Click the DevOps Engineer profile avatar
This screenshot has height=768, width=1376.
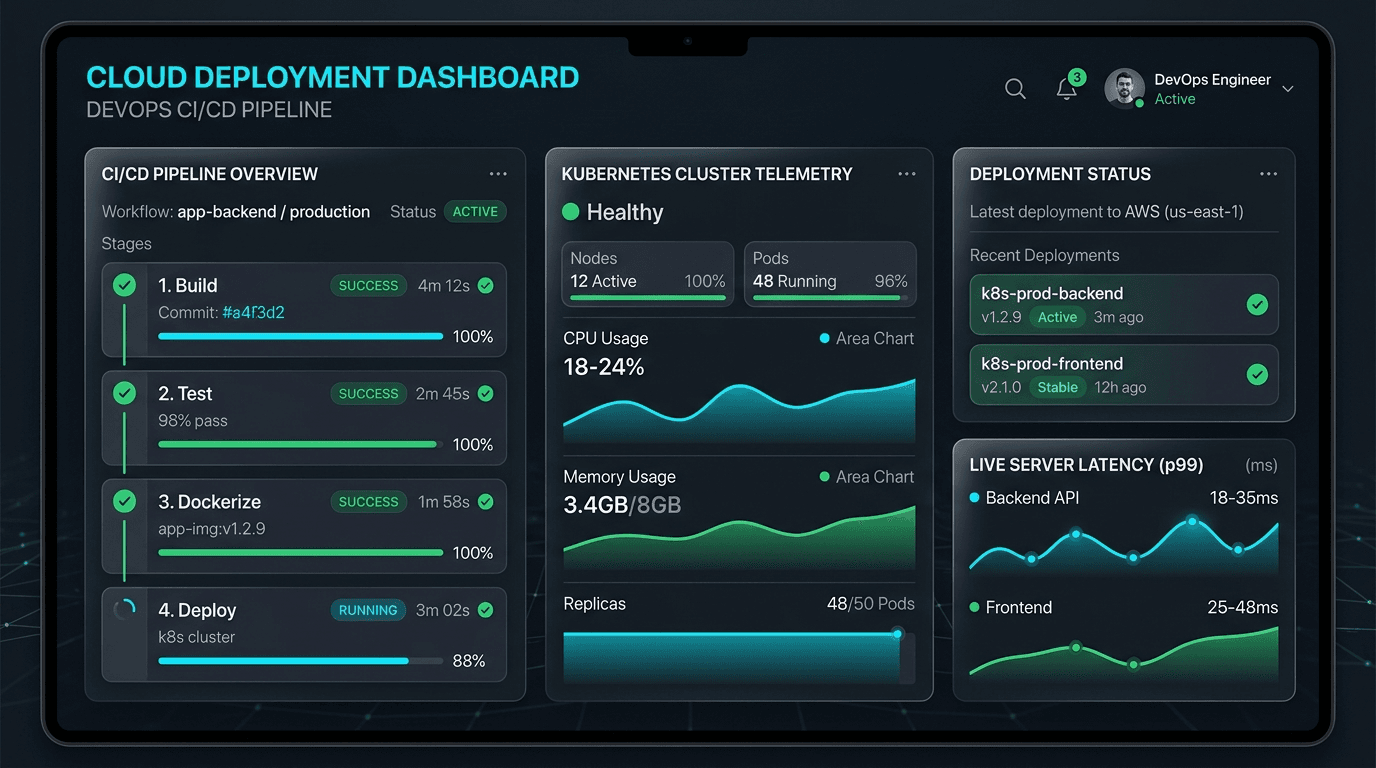click(x=1124, y=88)
